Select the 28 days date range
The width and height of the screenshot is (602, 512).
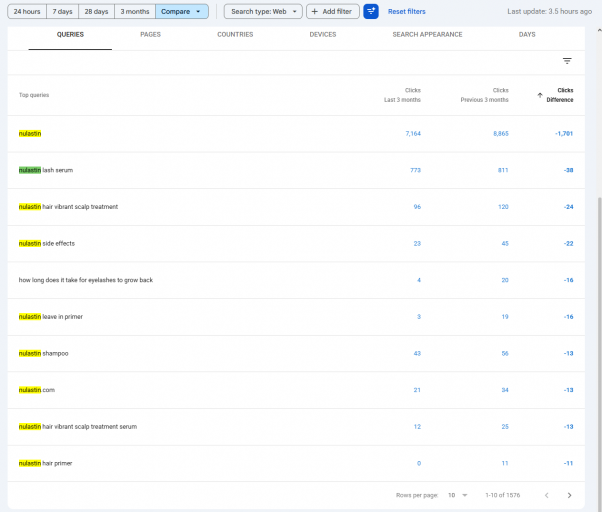pyautogui.click(x=96, y=12)
